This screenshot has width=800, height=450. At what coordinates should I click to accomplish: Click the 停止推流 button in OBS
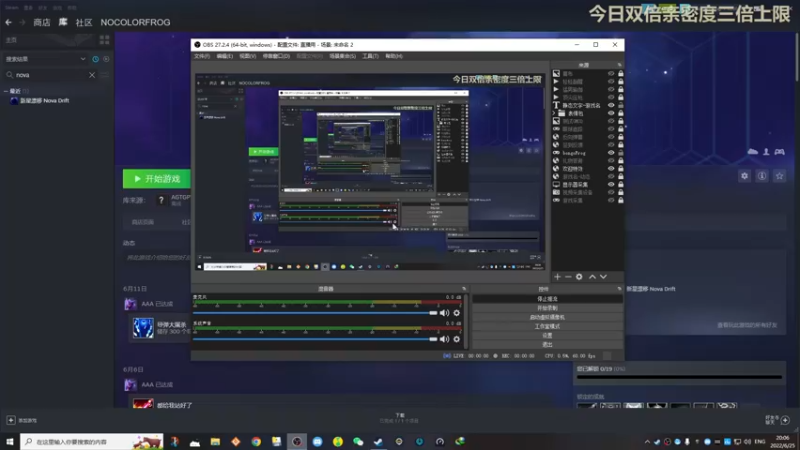tap(547, 299)
